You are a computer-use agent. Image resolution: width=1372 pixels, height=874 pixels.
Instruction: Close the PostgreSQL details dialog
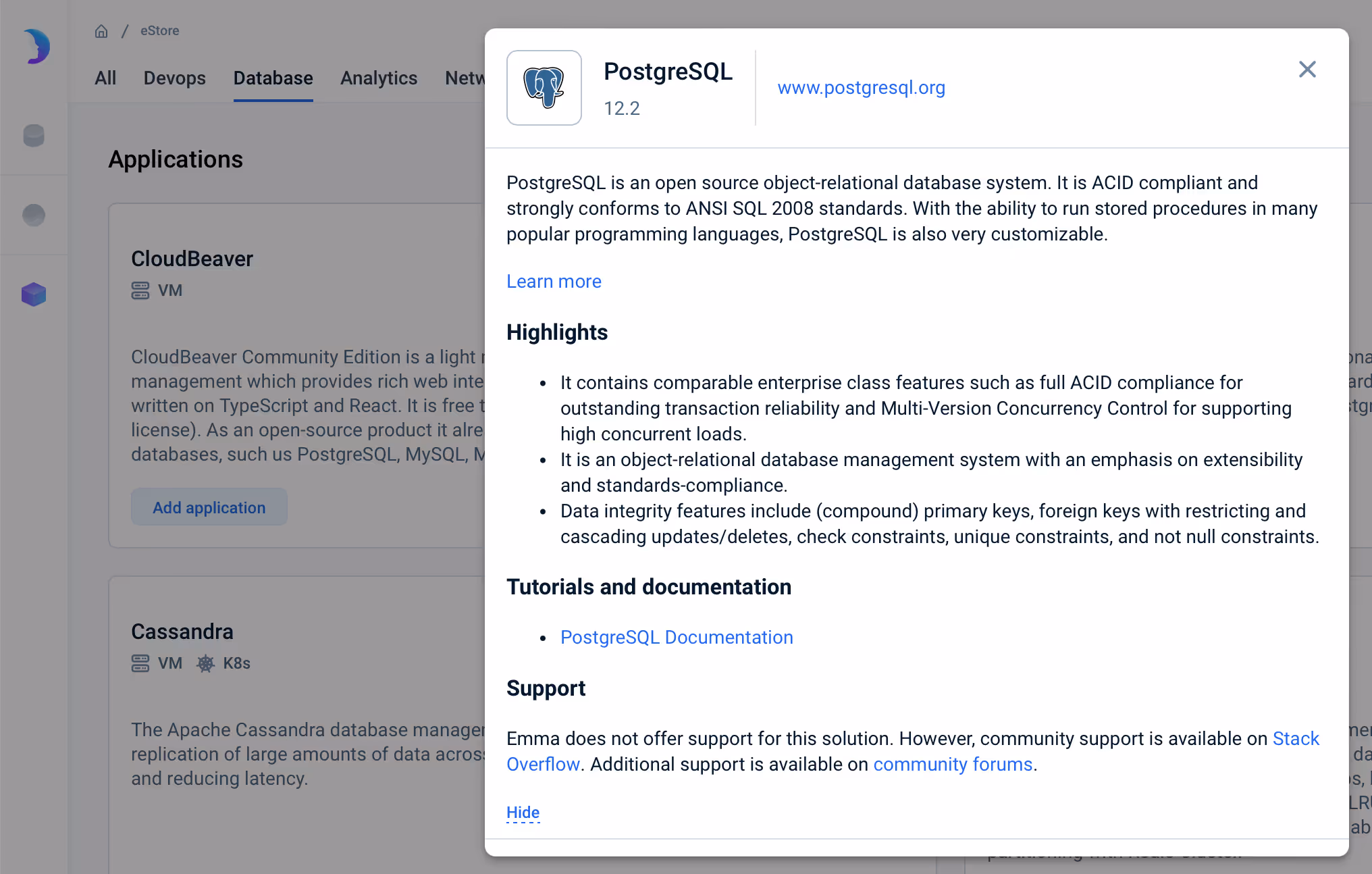pos(1307,69)
